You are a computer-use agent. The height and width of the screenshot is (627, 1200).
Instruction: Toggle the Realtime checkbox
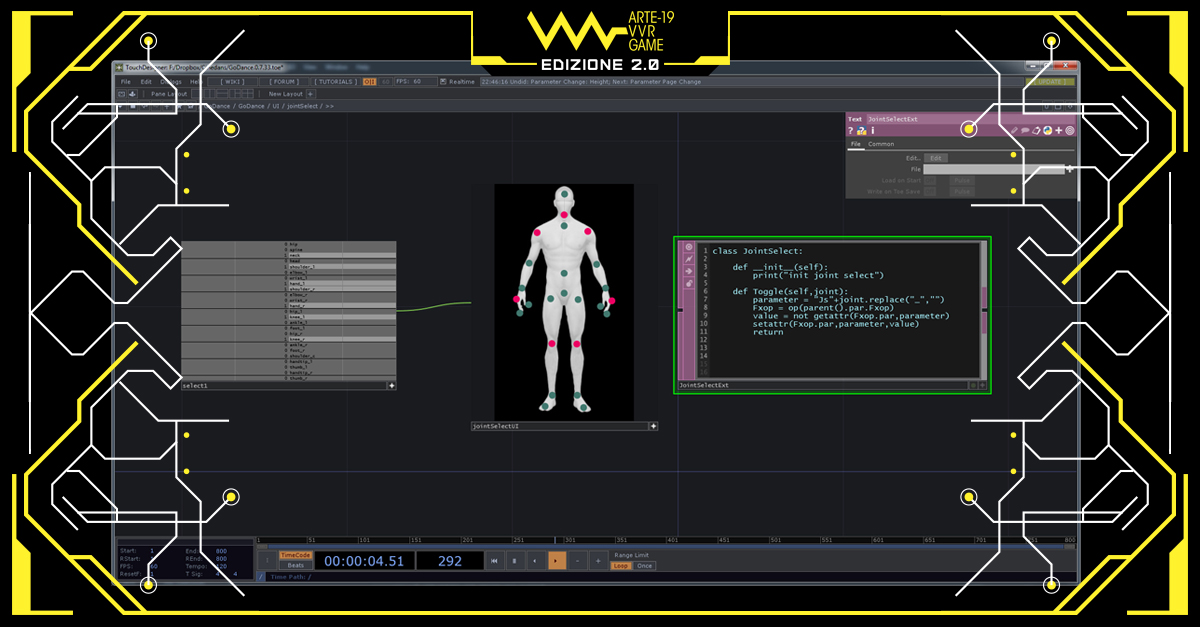pyautogui.click(x=443, y=82)
